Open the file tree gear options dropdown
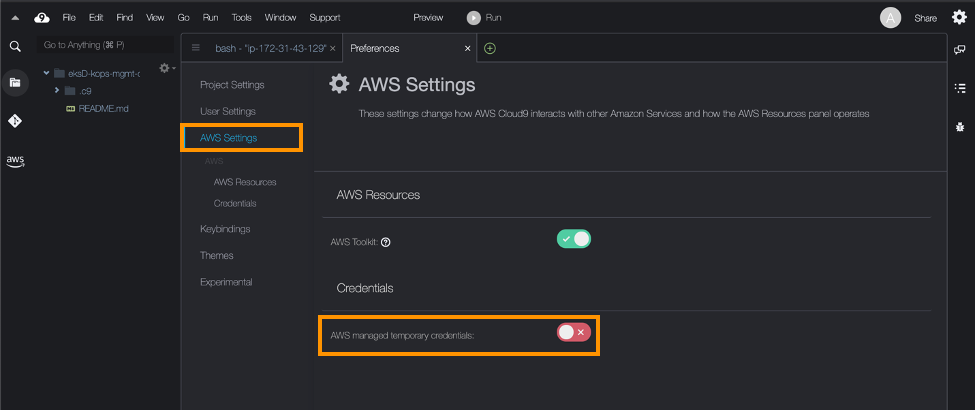 pyautogui.click(x=166, y=68)
